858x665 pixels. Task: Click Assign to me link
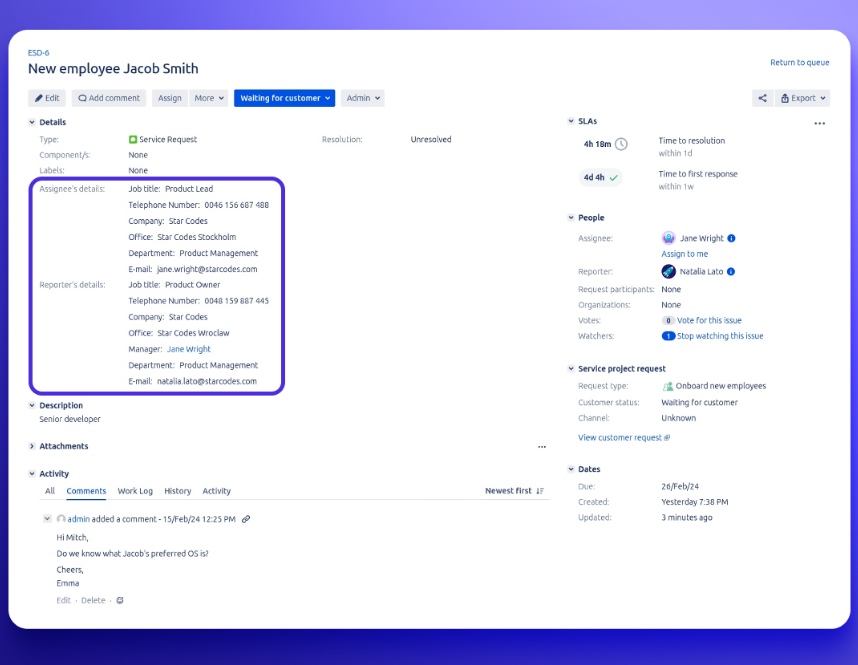pyautogui.click(x=684, y=254)
